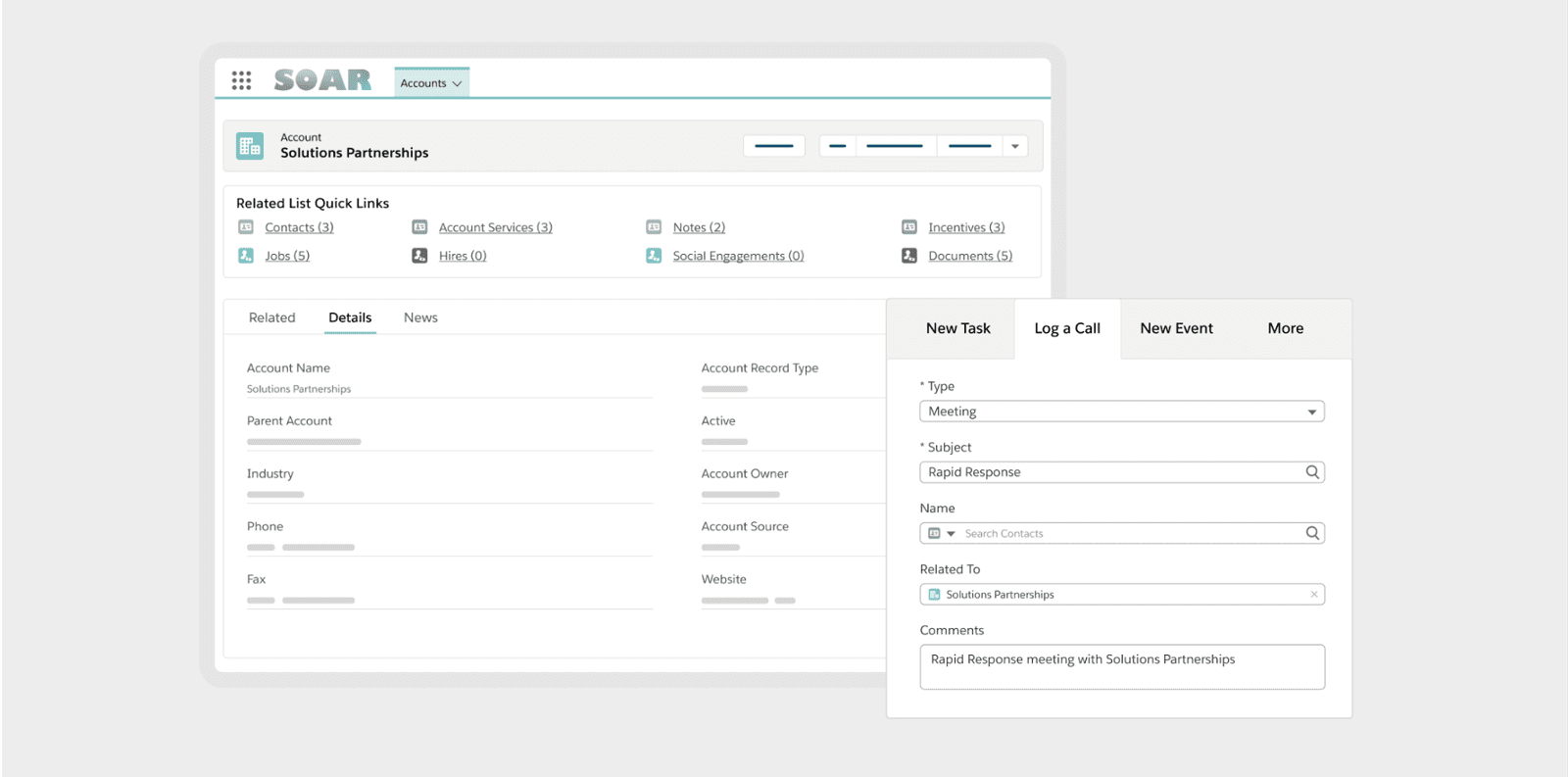The image size is (1568, 777).
Task: Click the Documents quick link icon
Action: coord(909,256)
